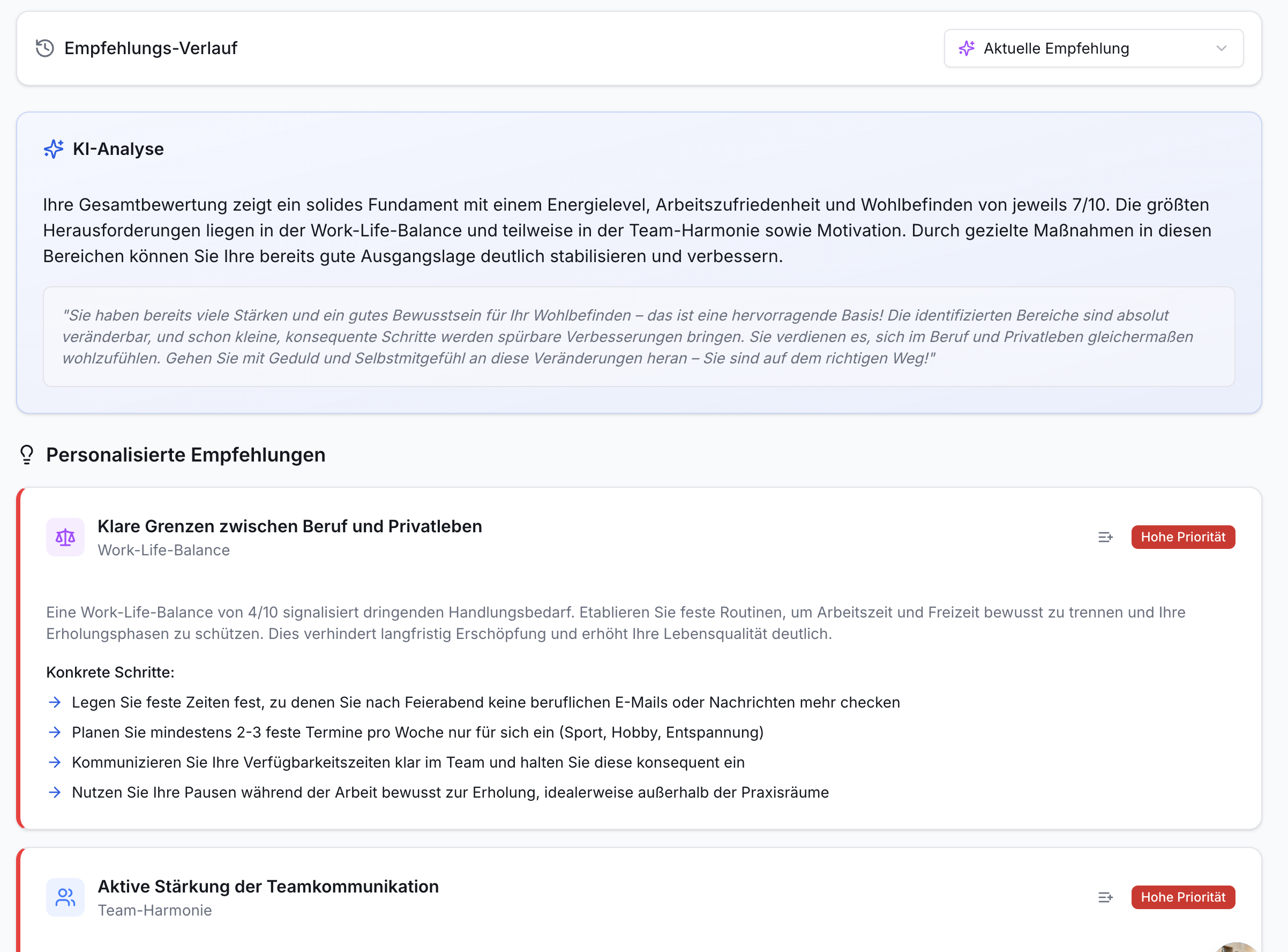Open the Aktuelle Empfehlung dropdown
Viewport: 1288px width, 952px height.
click(1094, 48)
